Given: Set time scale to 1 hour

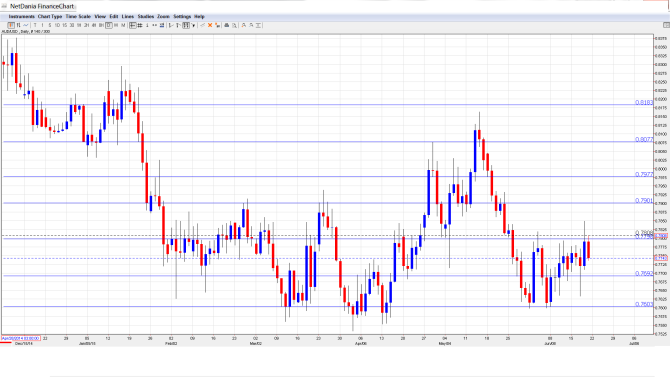Looking at the screenshot, I should pyautogui.click(x=79, y=26).
